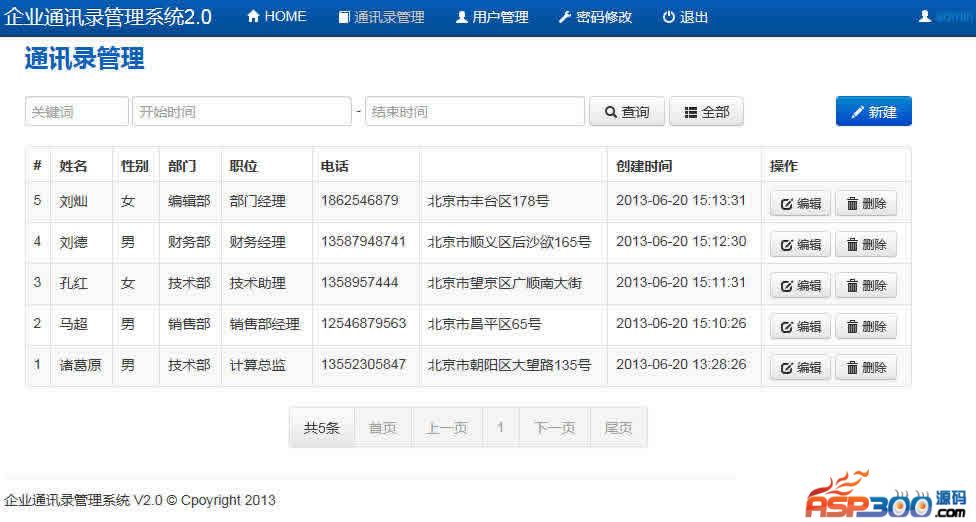Click page number 1 in pagination
Image resolution: width=976 pixels, height=522 pixels.
pos(500,427)
